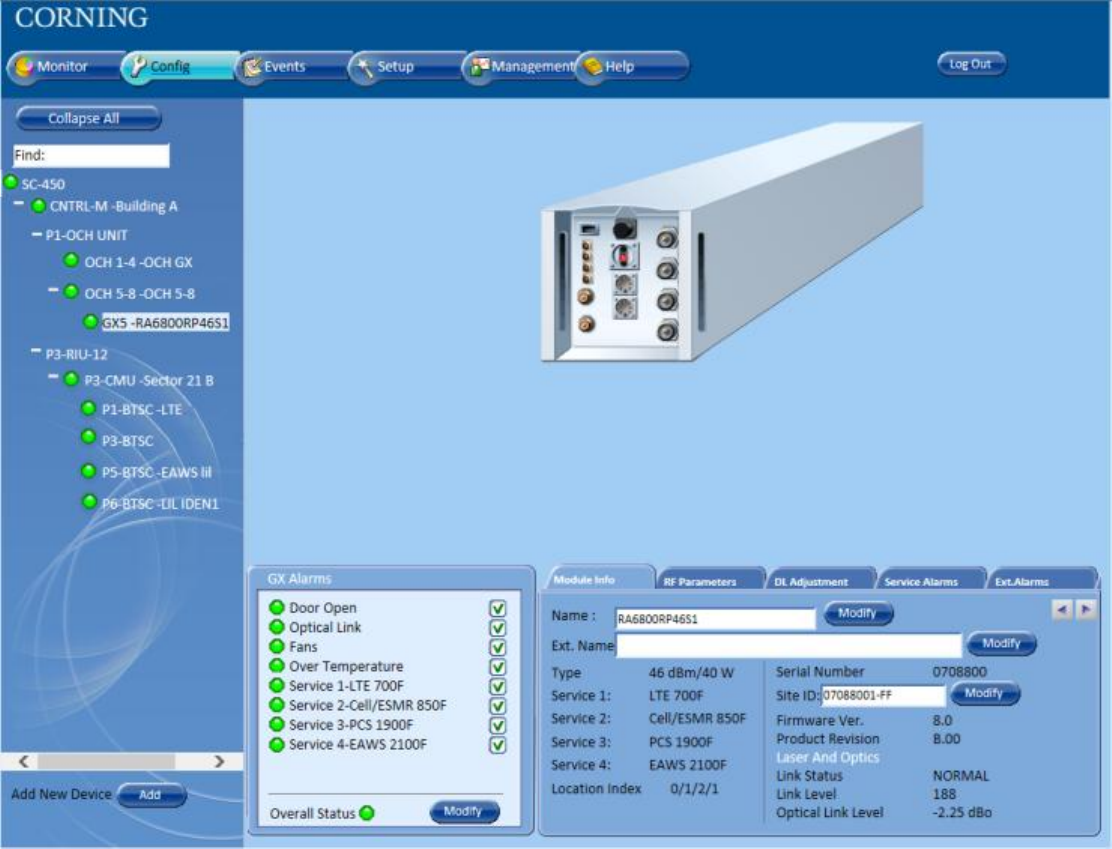1112x849 pixels.
Task: Click Overall Status indicator LED
Action: point(367,814)
